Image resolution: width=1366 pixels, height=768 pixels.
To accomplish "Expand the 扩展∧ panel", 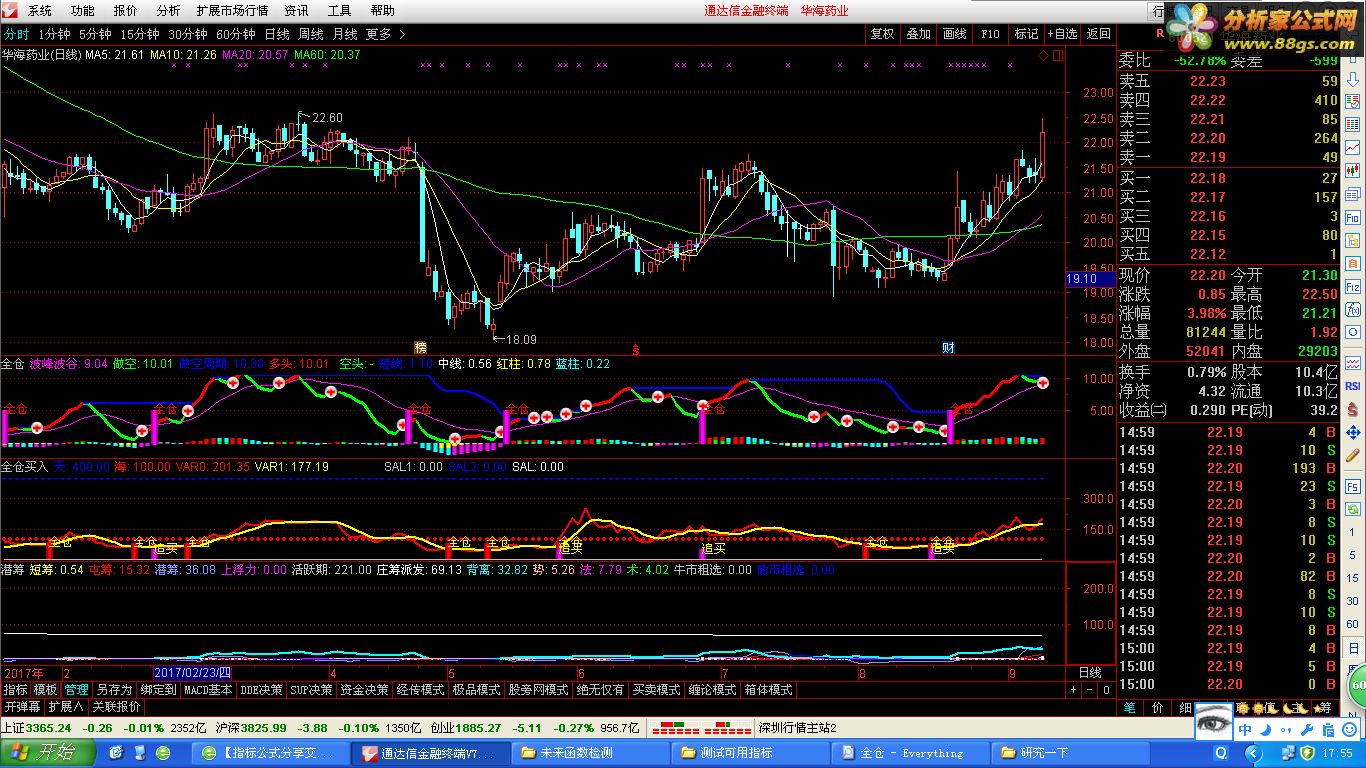I will pos(66,706).
